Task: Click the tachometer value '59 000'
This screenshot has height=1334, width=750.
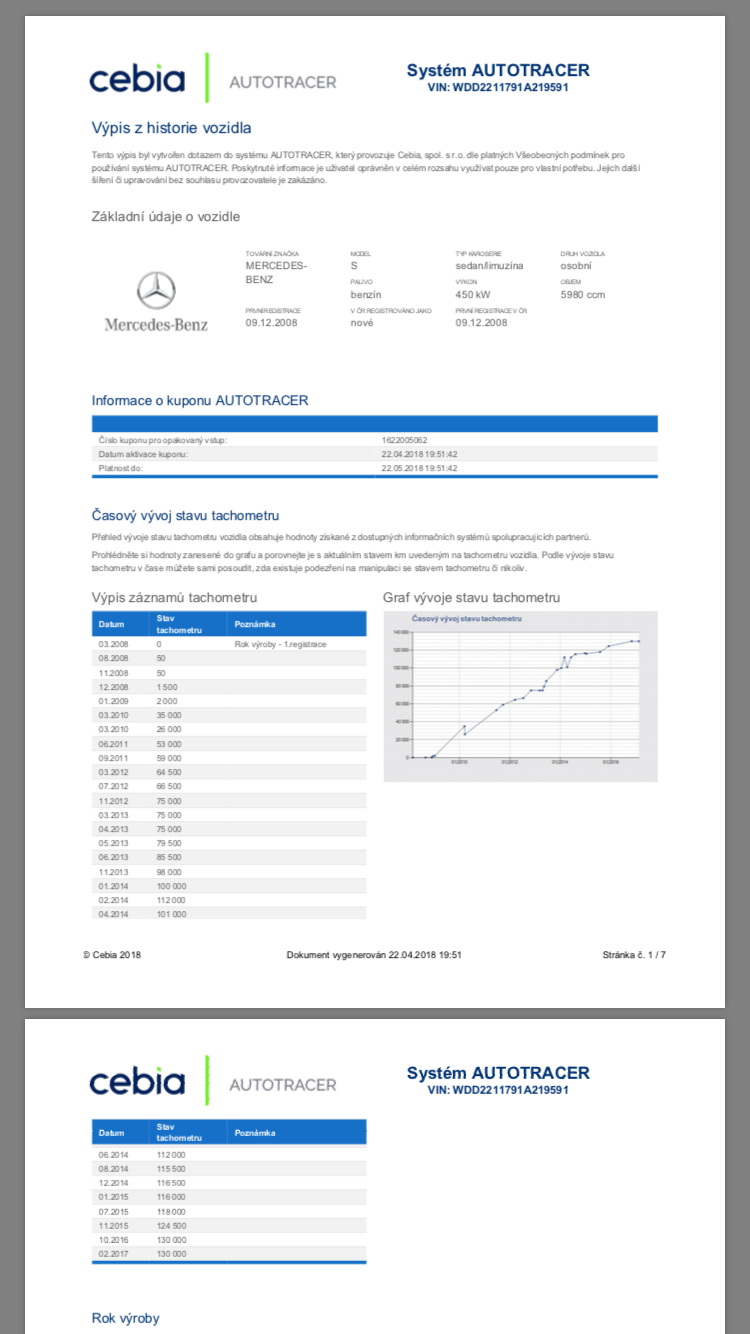Action: tap(169, 758)
